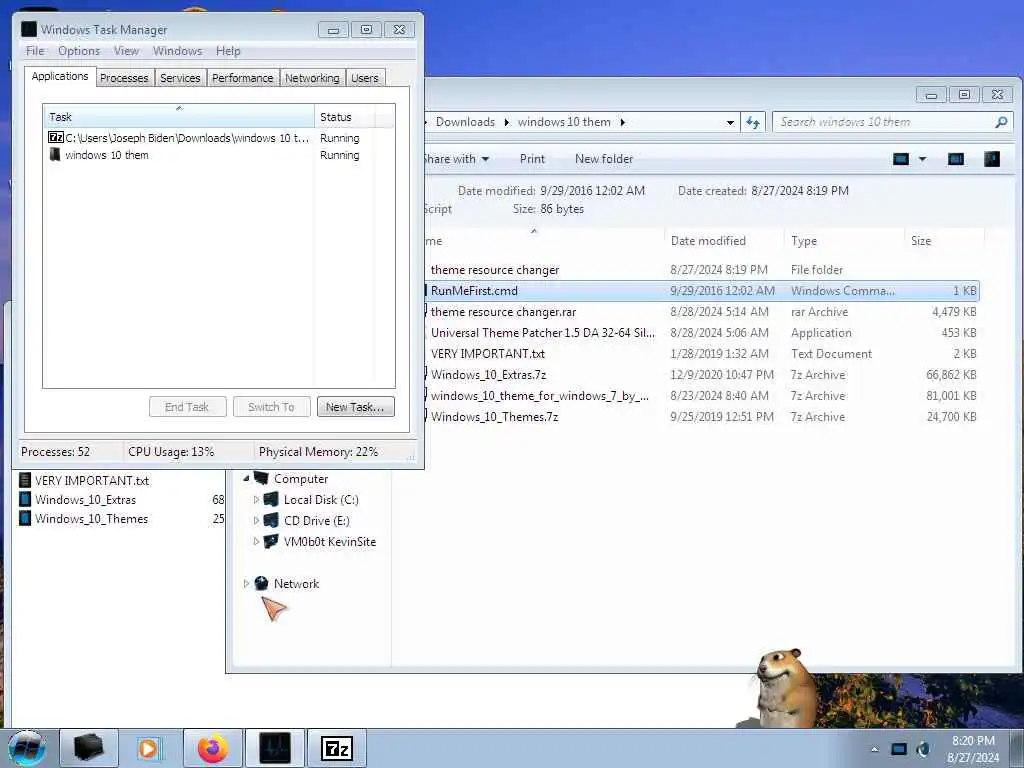The image size is (1024, 768).
Task: Click Downloads in the address breadcrumb
Action: (x=465, y=122)
